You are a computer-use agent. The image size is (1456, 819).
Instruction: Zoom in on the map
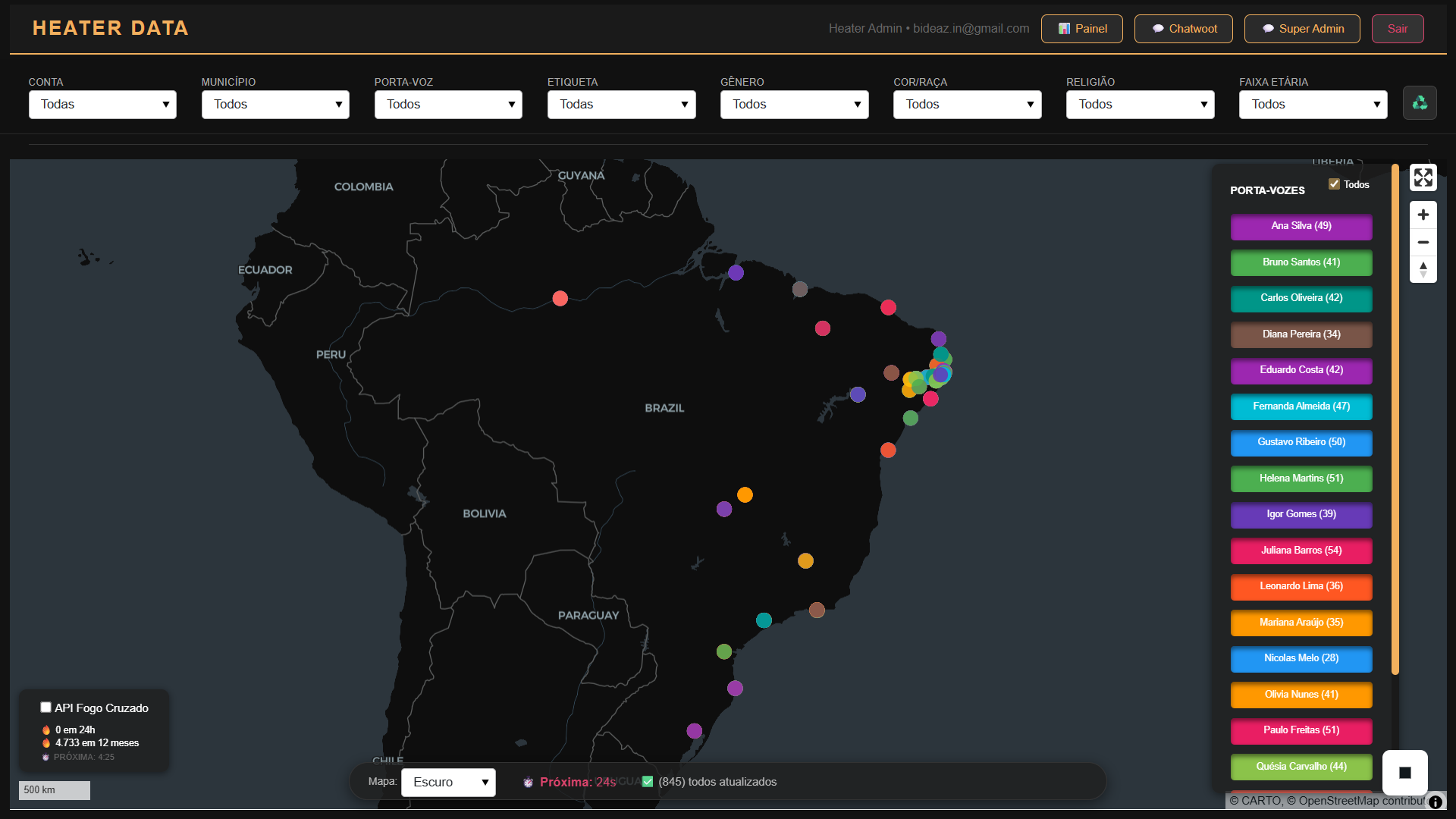(1423, 215)
